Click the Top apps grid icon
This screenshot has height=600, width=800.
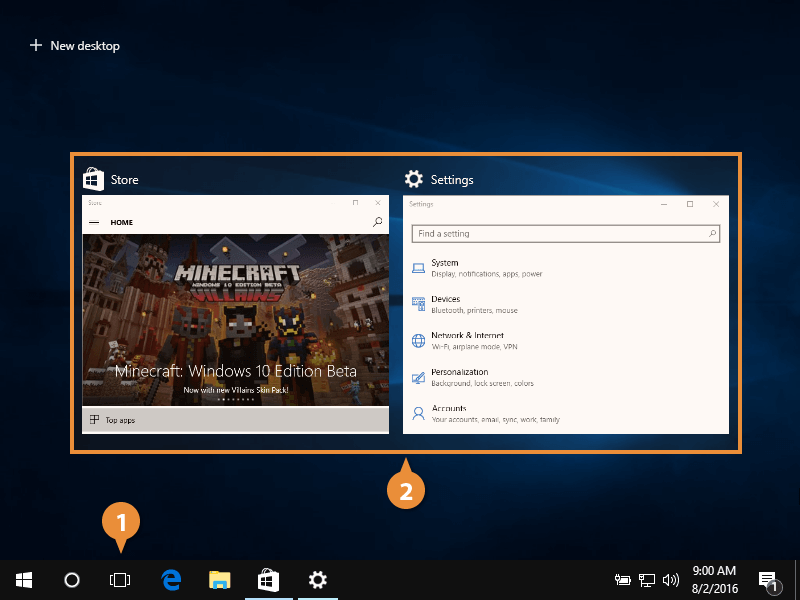point(94,419)
